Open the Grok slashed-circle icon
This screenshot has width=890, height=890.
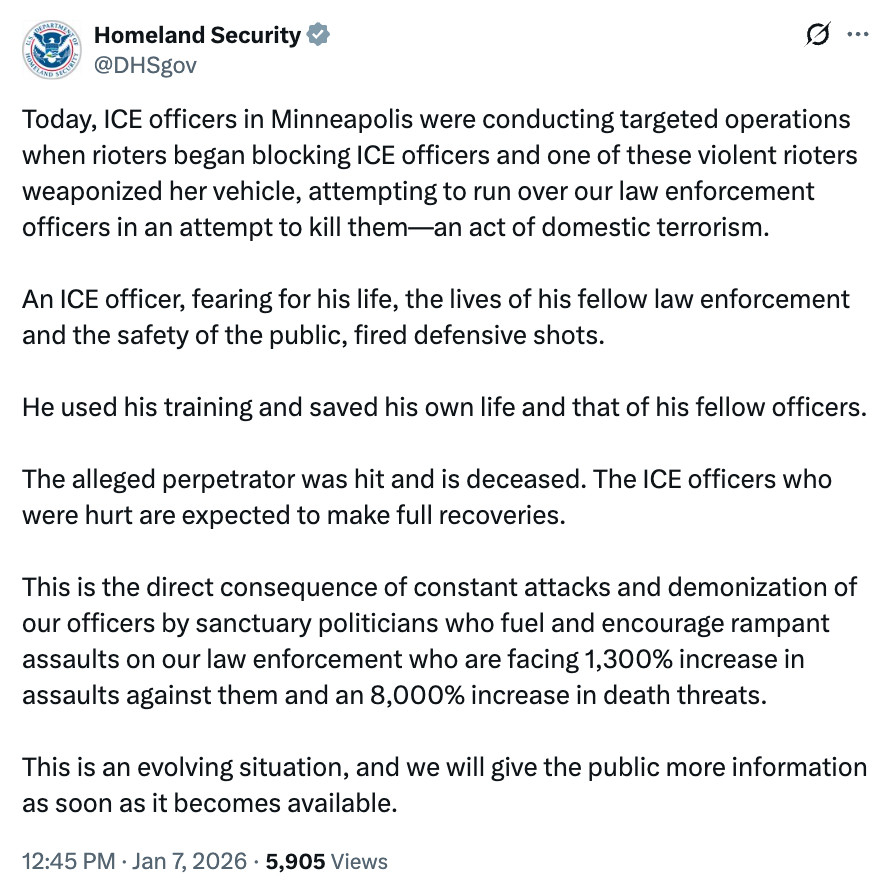pyautogui.click(x=816, y=35)
